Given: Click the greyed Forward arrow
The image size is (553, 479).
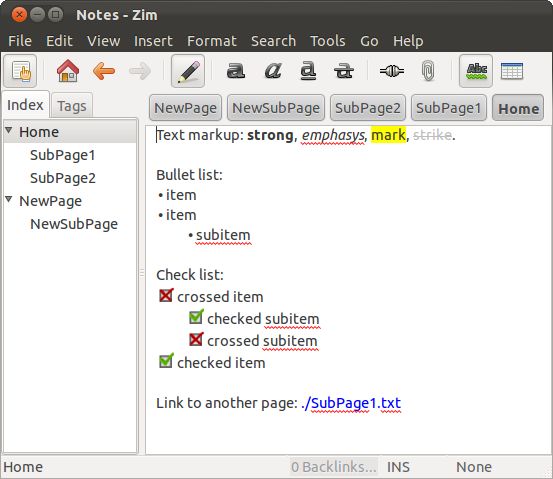Looking at the screenshot, I should [140, 71].
